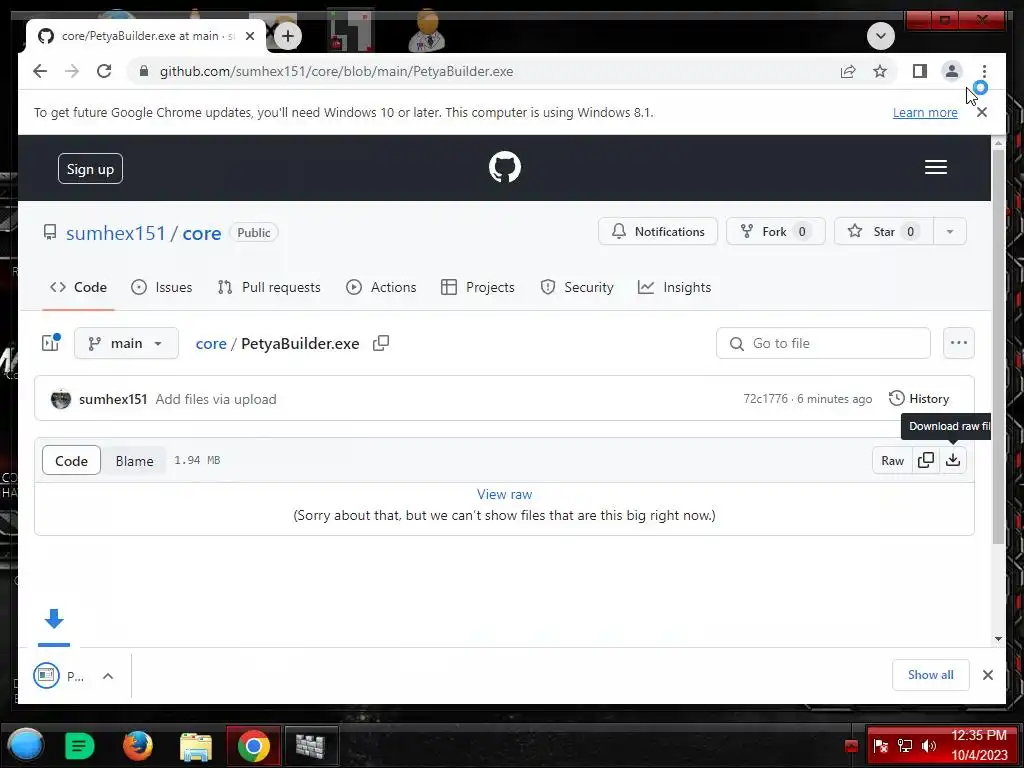Share this page via the address bar icon
Viewport: 1024px width, 768px height.
click(x=848, y=71)
